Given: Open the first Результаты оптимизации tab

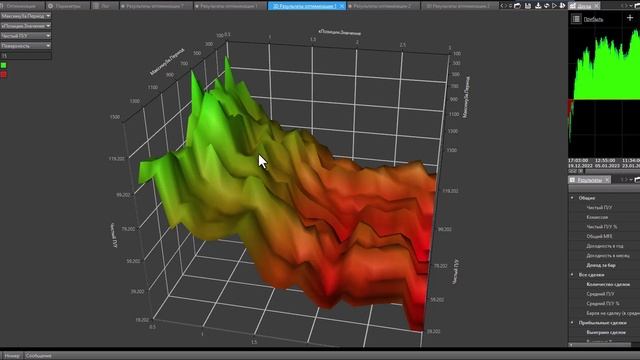Looking at the screenshot, I should click(155, 6).
